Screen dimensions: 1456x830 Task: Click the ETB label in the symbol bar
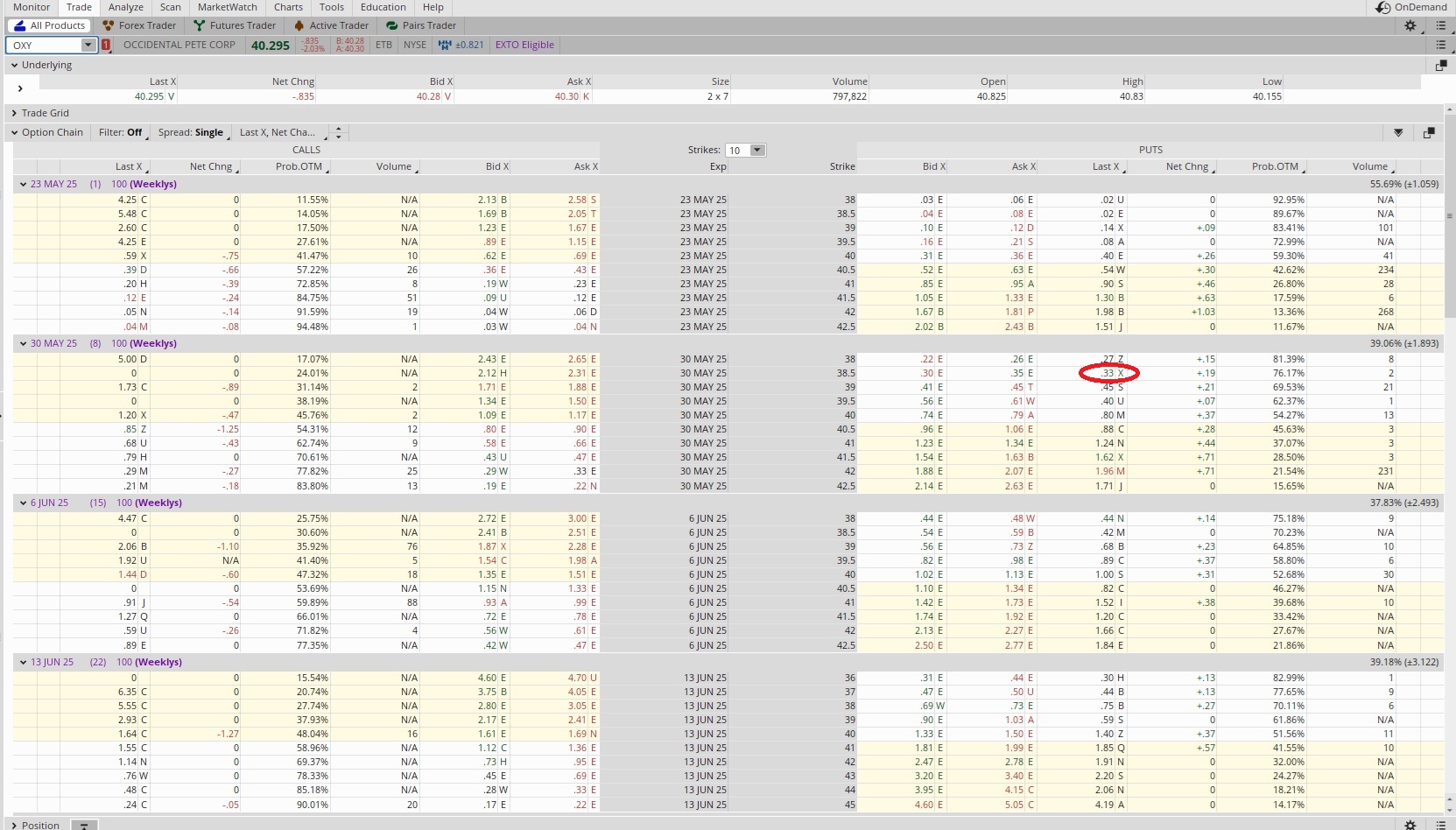(x=383, y=45)
